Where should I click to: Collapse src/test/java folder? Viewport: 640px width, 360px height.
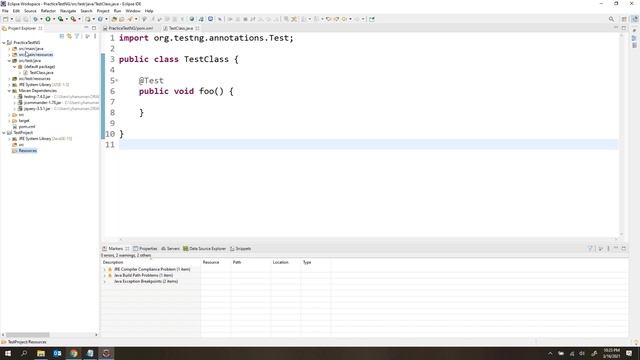[9, 60]
